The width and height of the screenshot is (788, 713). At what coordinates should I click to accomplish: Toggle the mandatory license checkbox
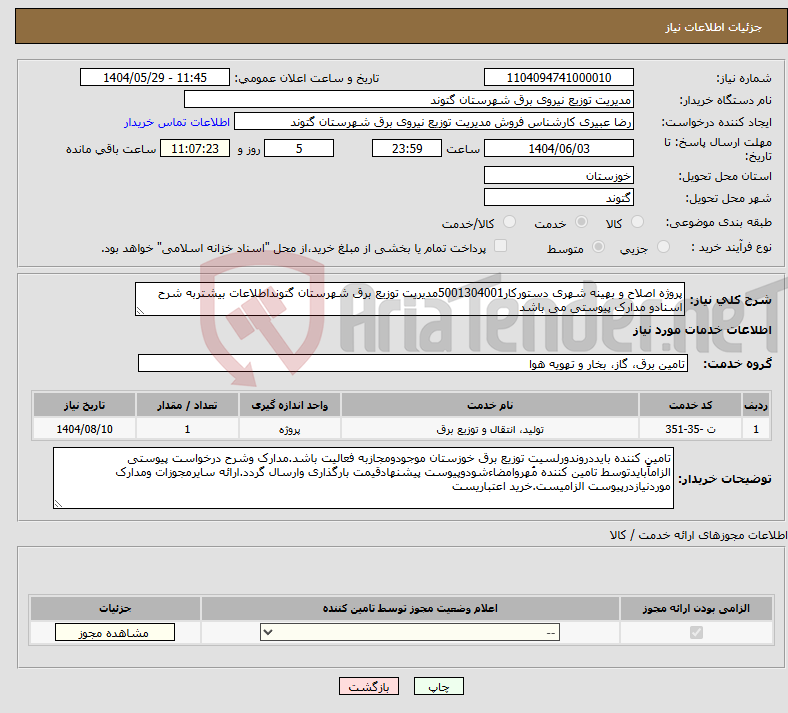pyautogui.click(x=697, y=632)
